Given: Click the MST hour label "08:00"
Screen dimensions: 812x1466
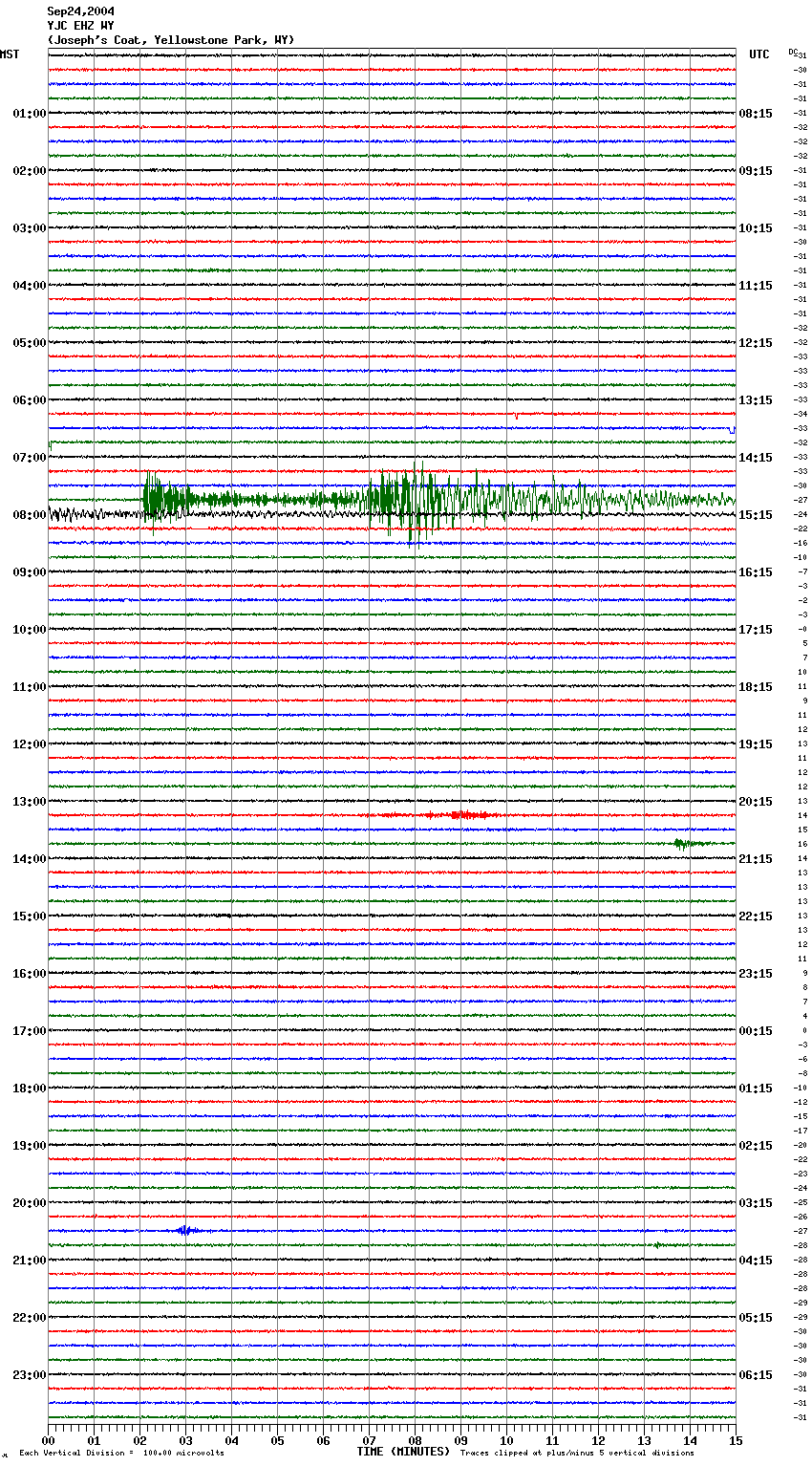Looking at the screenshot, I should 30,515.
